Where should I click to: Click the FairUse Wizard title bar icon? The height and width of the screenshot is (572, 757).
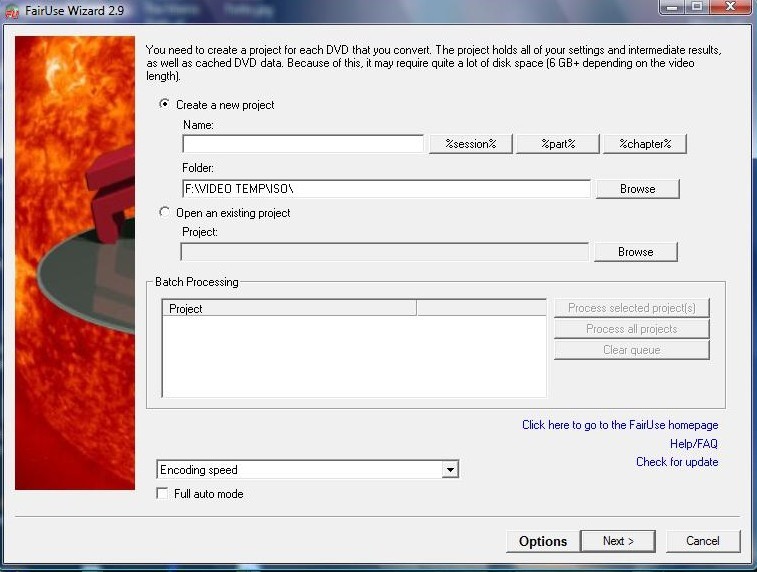tap(12, 11)
